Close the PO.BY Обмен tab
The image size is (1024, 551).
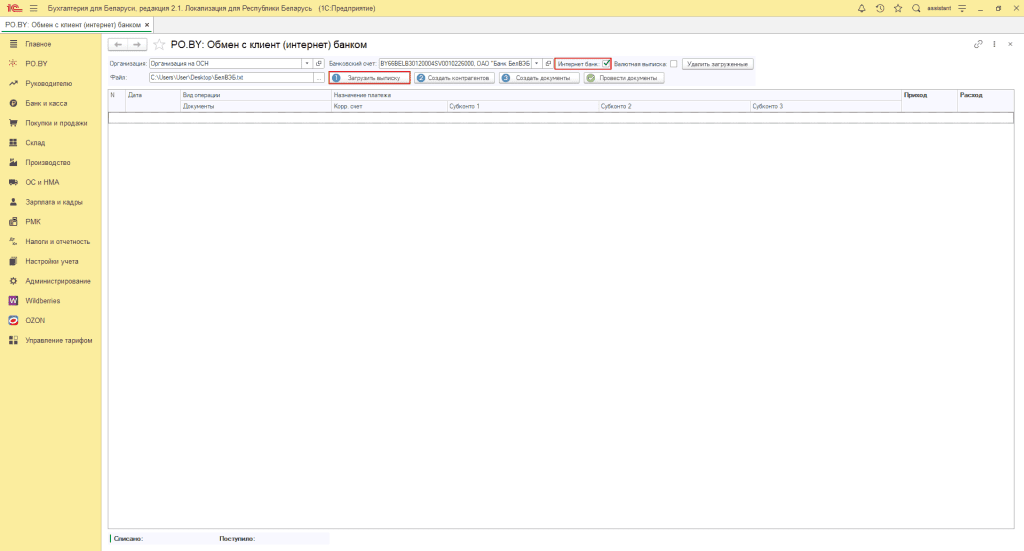(148, 24)
